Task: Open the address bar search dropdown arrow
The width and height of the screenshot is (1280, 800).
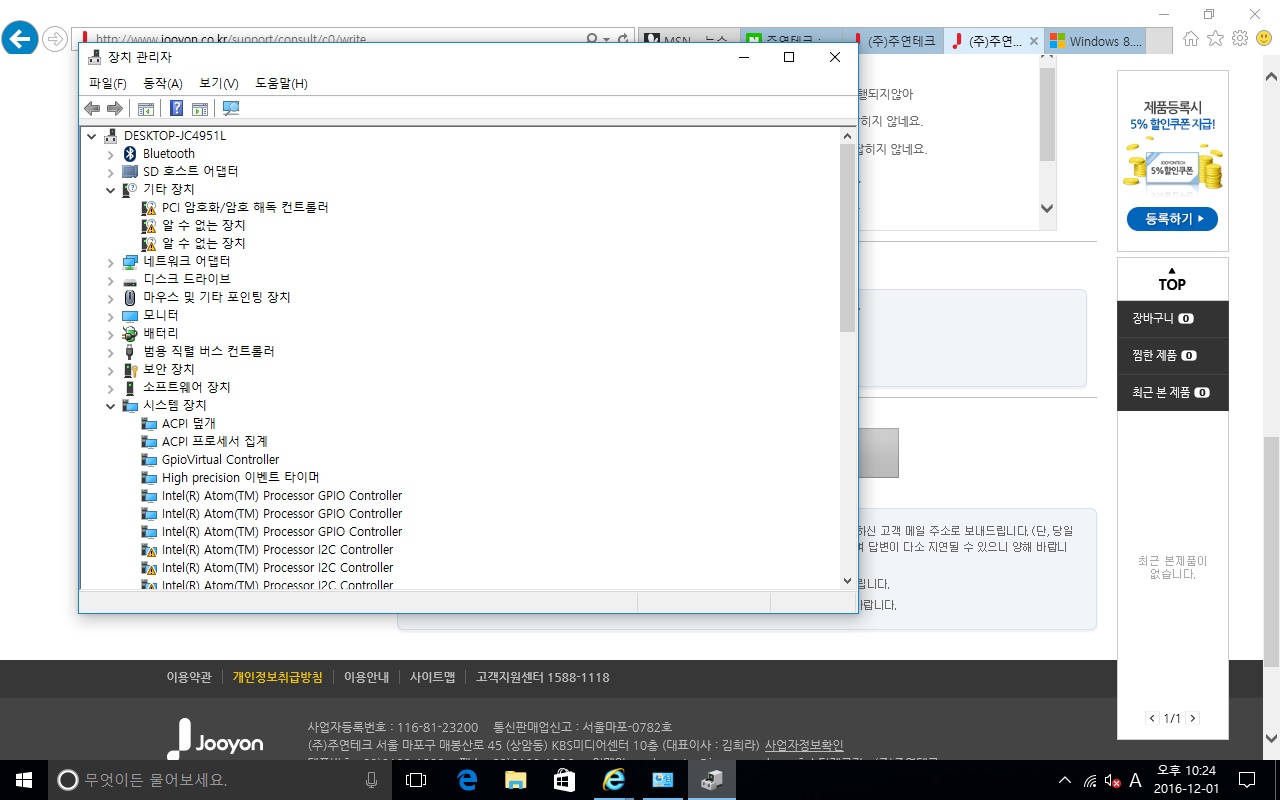Action: coord(607,39)
